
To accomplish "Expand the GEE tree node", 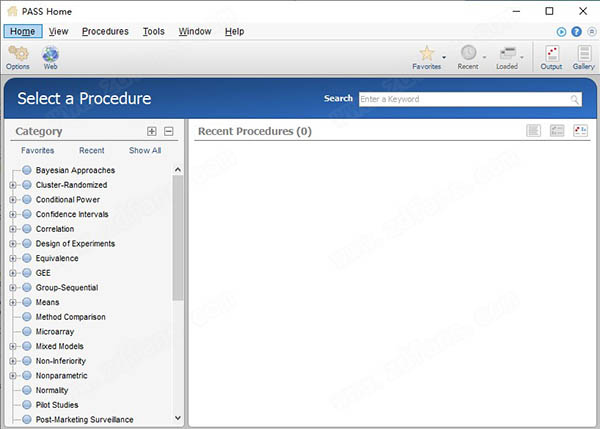I will [13, 273].
